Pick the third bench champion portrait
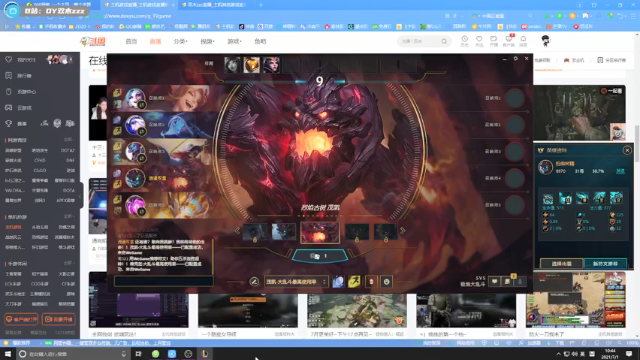 (x=271, y=65)
